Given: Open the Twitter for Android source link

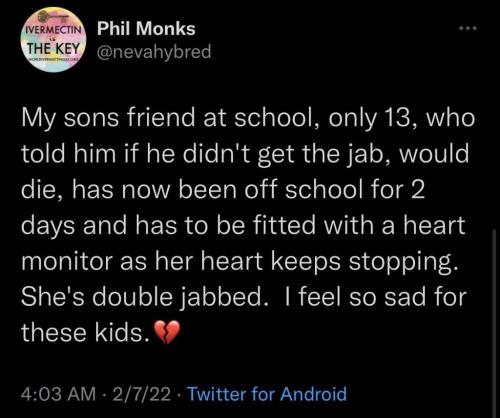Looking at the screenshot, I should (x=267, y=394).
